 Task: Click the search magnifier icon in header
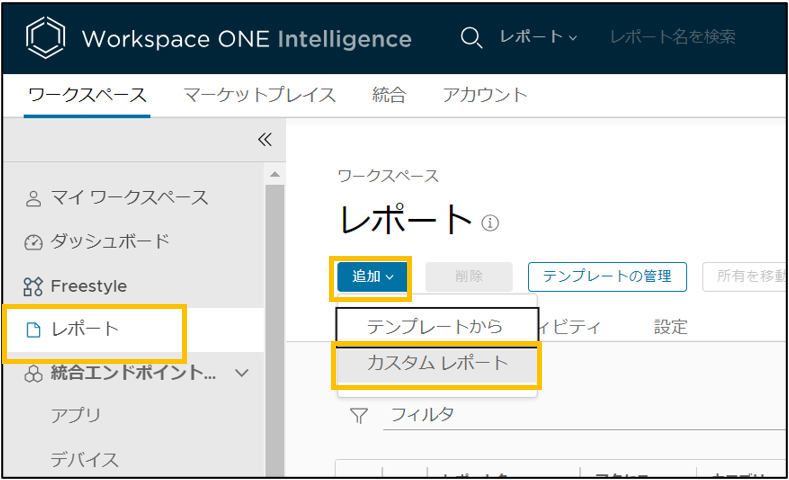pyautogui.click(x=471, y=38)
